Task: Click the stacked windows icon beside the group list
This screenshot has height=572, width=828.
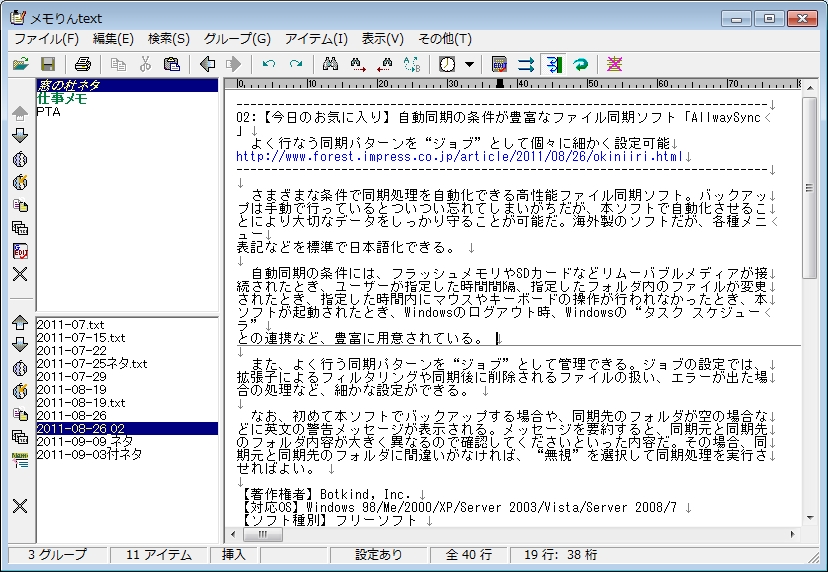Action: [x=20, y=228]
